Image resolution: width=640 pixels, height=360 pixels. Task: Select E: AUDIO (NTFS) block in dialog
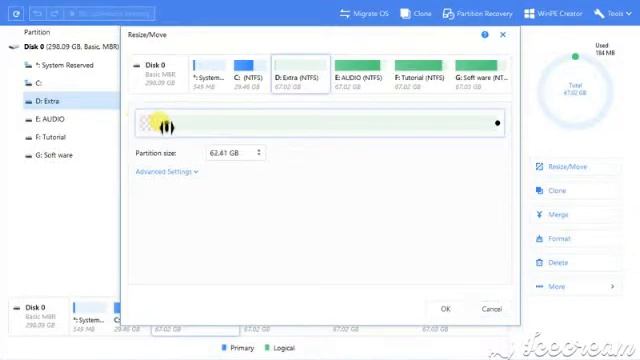(358, 75)
